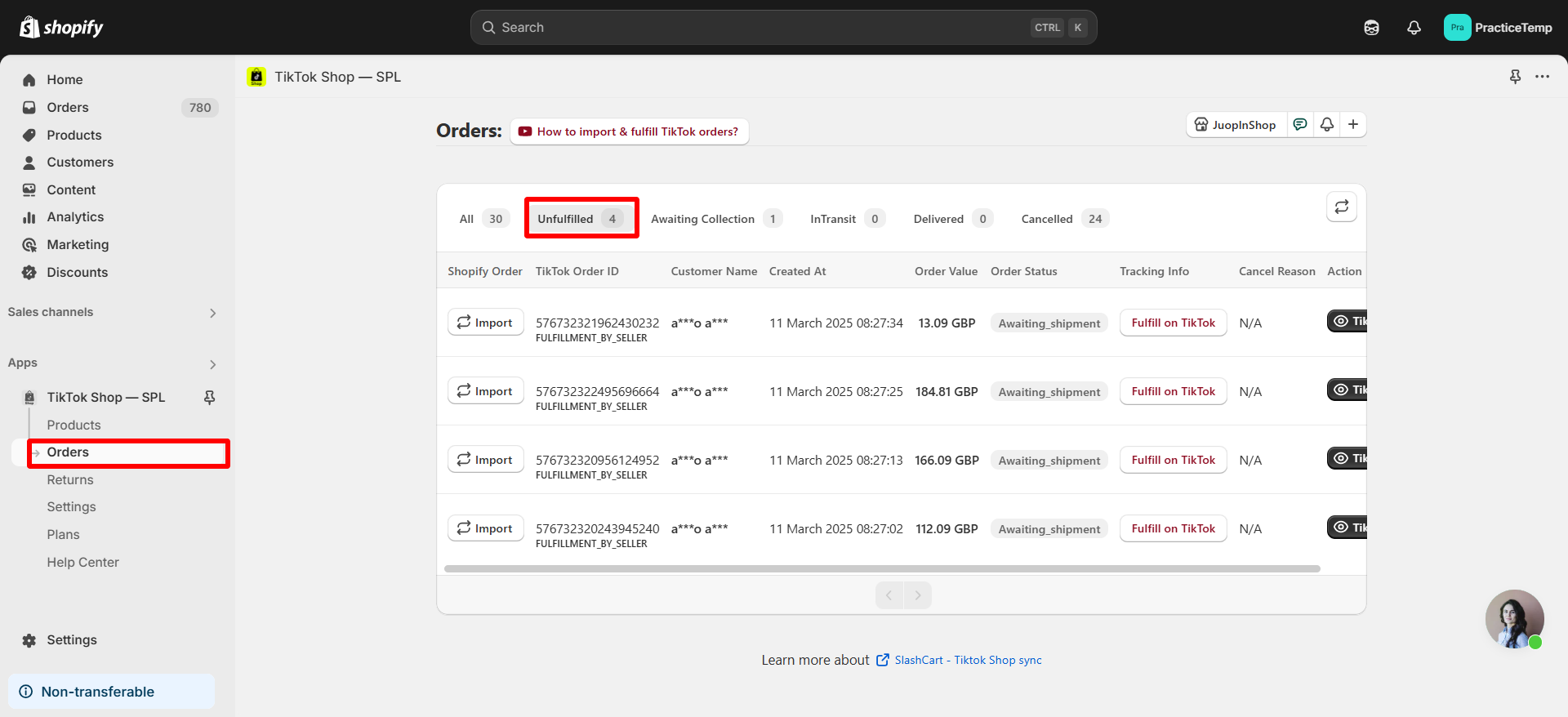The width and height of the screenshot is (1568, 717).
Task: Click the Non-transferable info badge
Action: click(111, 692)
